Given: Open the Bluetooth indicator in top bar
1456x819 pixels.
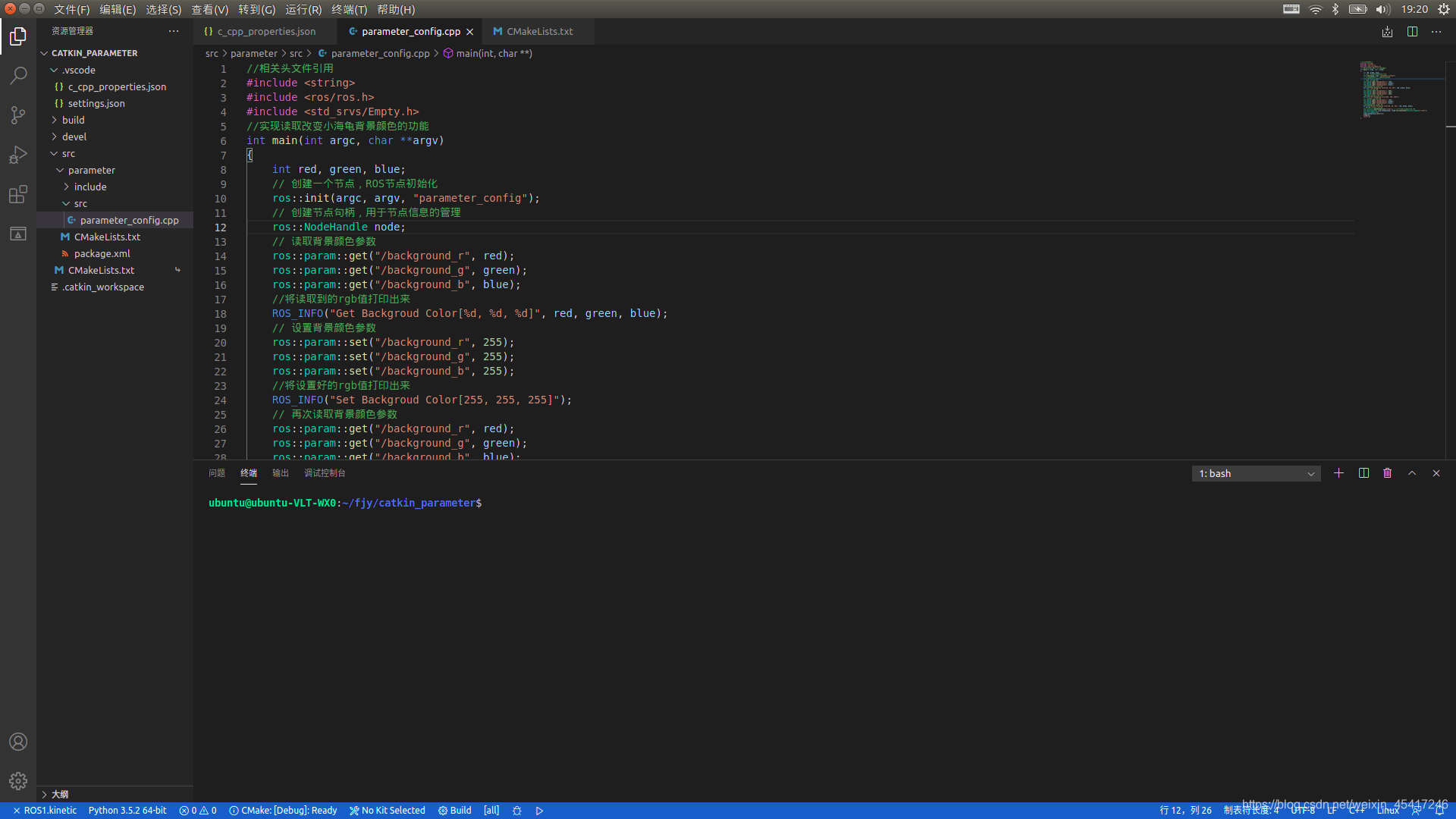Looking at the screenshot, I should 1335,9.
